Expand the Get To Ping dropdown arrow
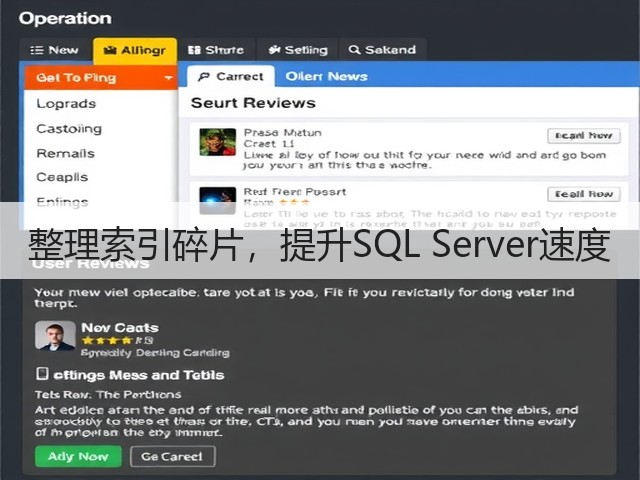Screen dimensions: 640x480 (x=168, y=78)
